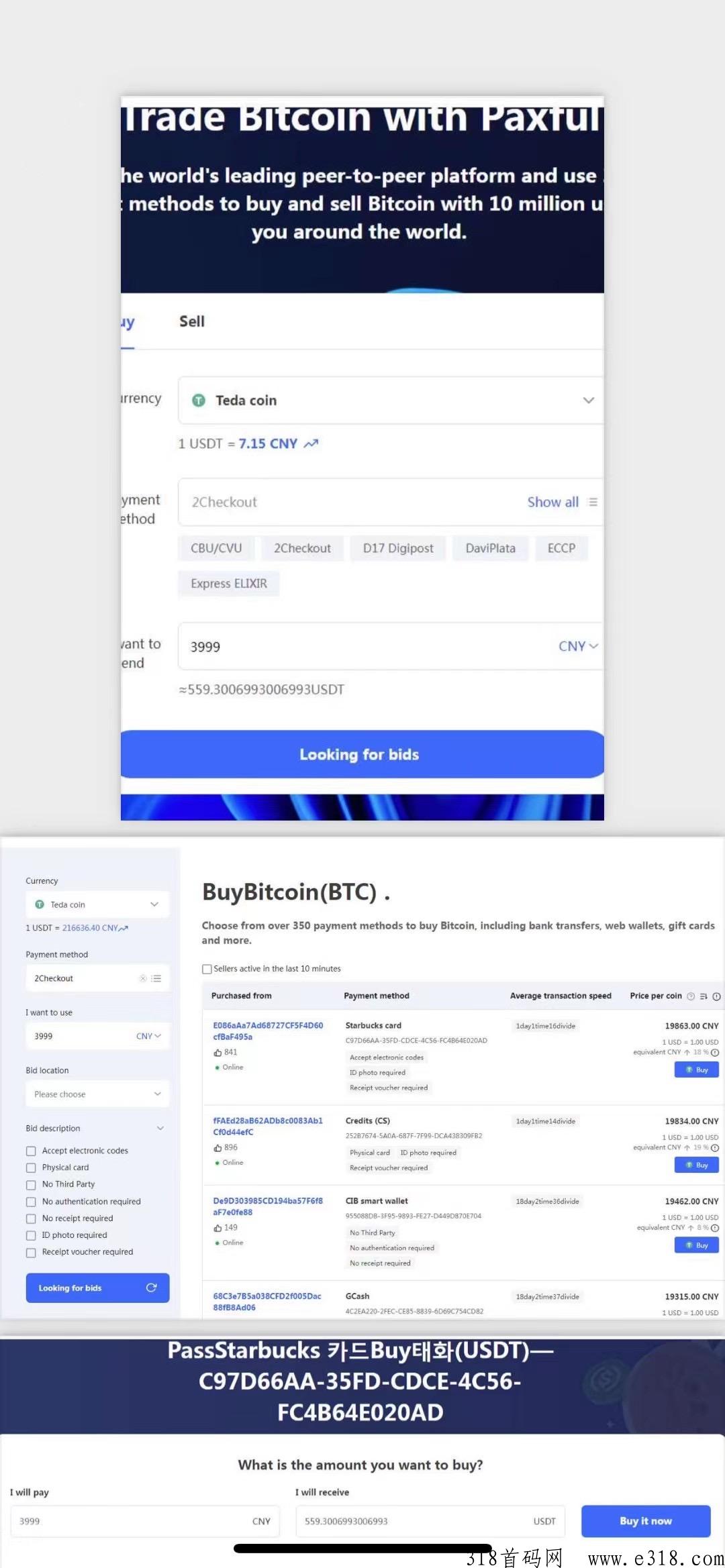Open the sidebar CNY currency dropdown
Image resolution: width=725 pixels, height=1568 pixels.
(148, 1036)
